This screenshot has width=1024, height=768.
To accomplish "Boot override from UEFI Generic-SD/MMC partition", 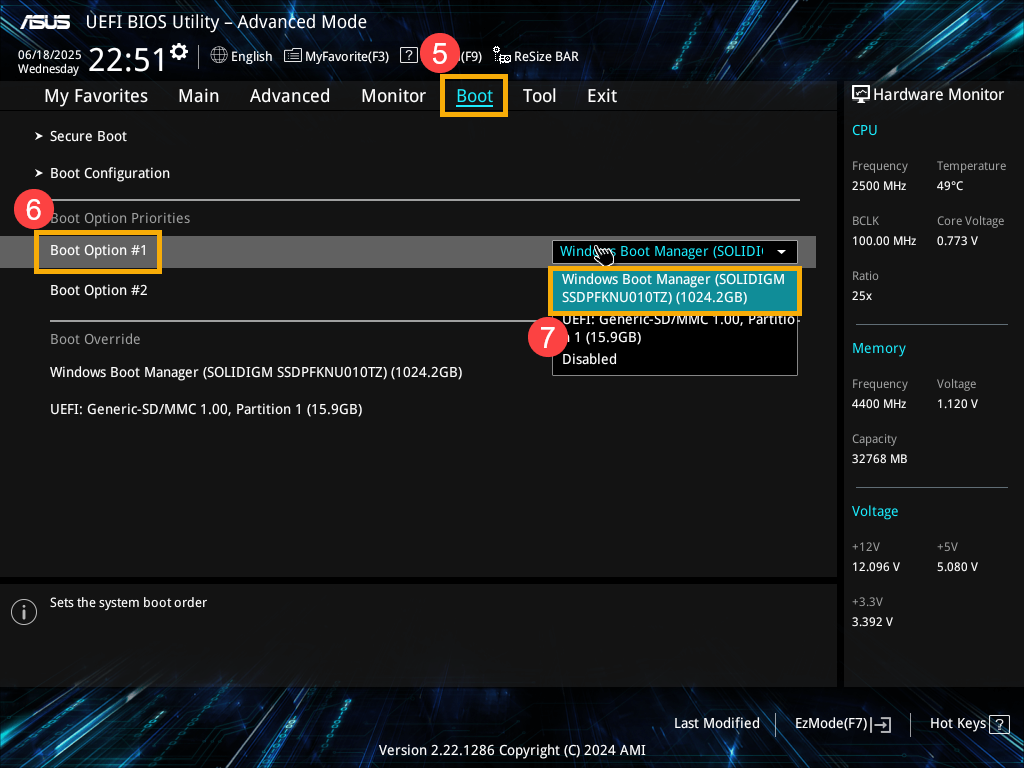I will coord(206,409).
